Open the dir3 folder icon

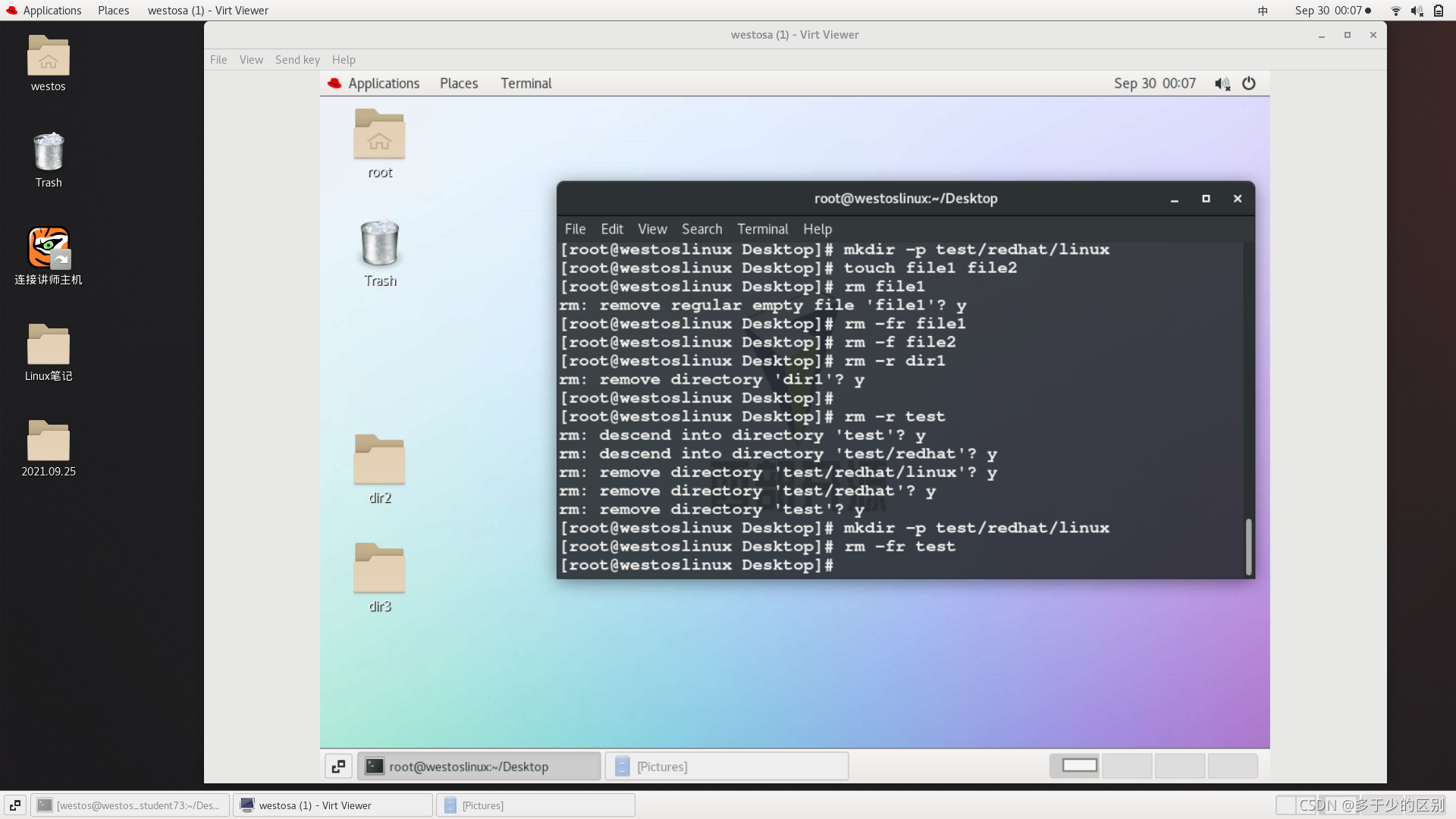[x=379, y=569]
